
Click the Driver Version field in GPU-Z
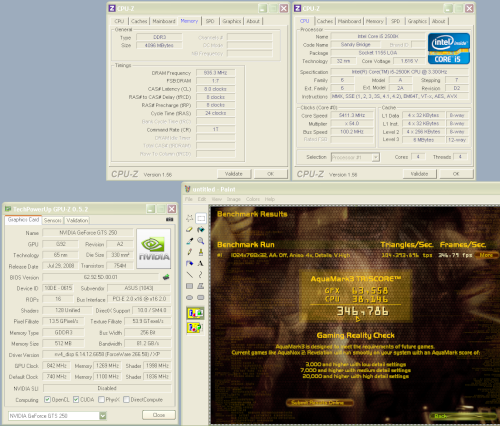coord(107,355)
